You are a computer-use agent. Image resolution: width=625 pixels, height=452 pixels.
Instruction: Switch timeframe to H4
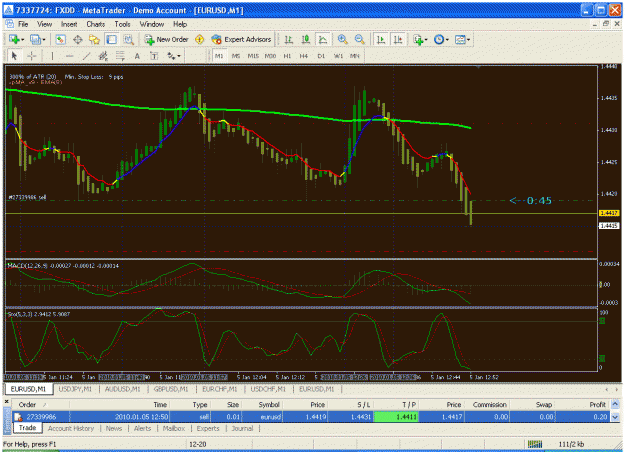[304, 56]
